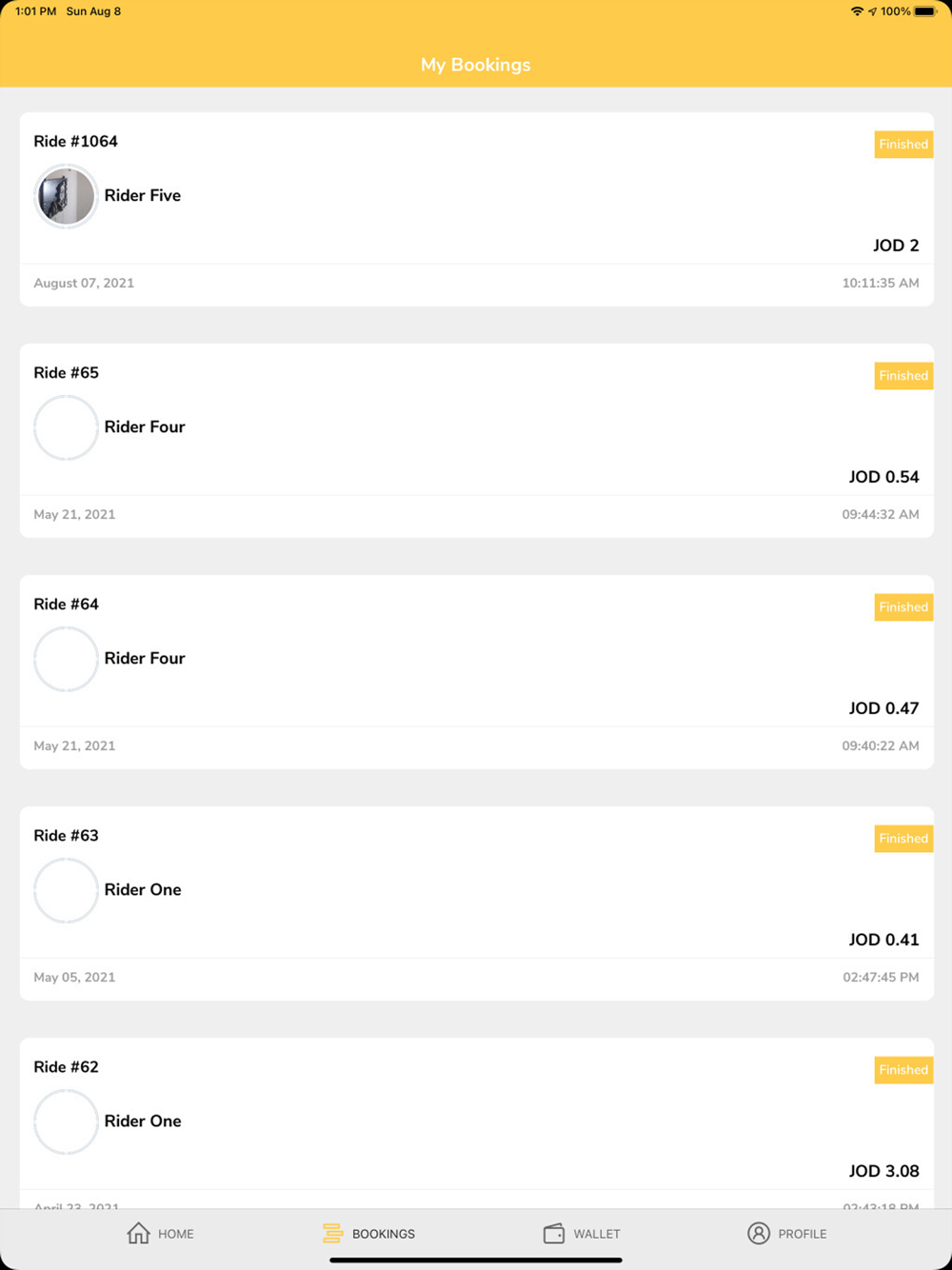
Task: Tap the empty avatar on Ride #65
Action: 66,427
